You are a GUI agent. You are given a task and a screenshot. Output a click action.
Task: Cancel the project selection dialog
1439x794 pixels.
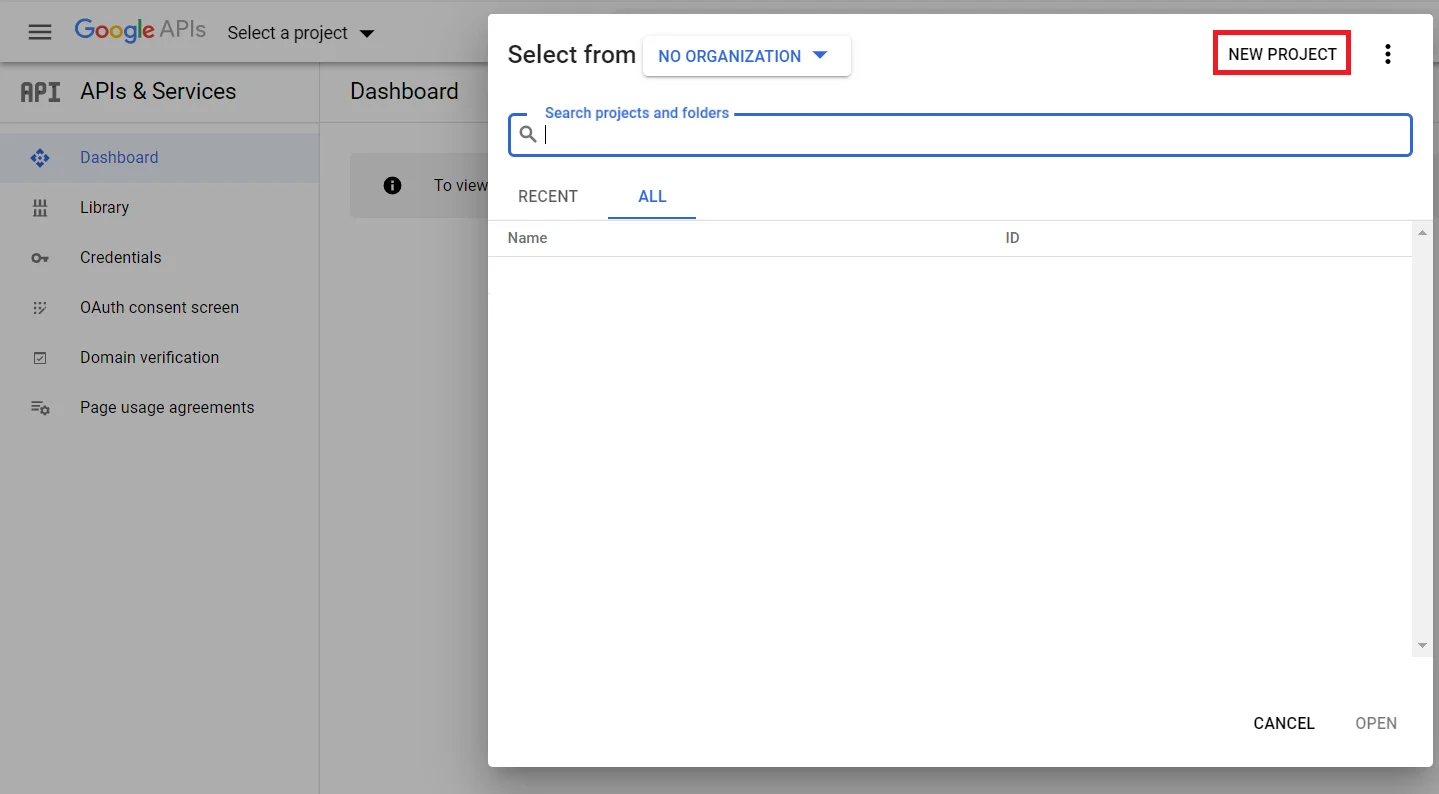[1283, 723]
